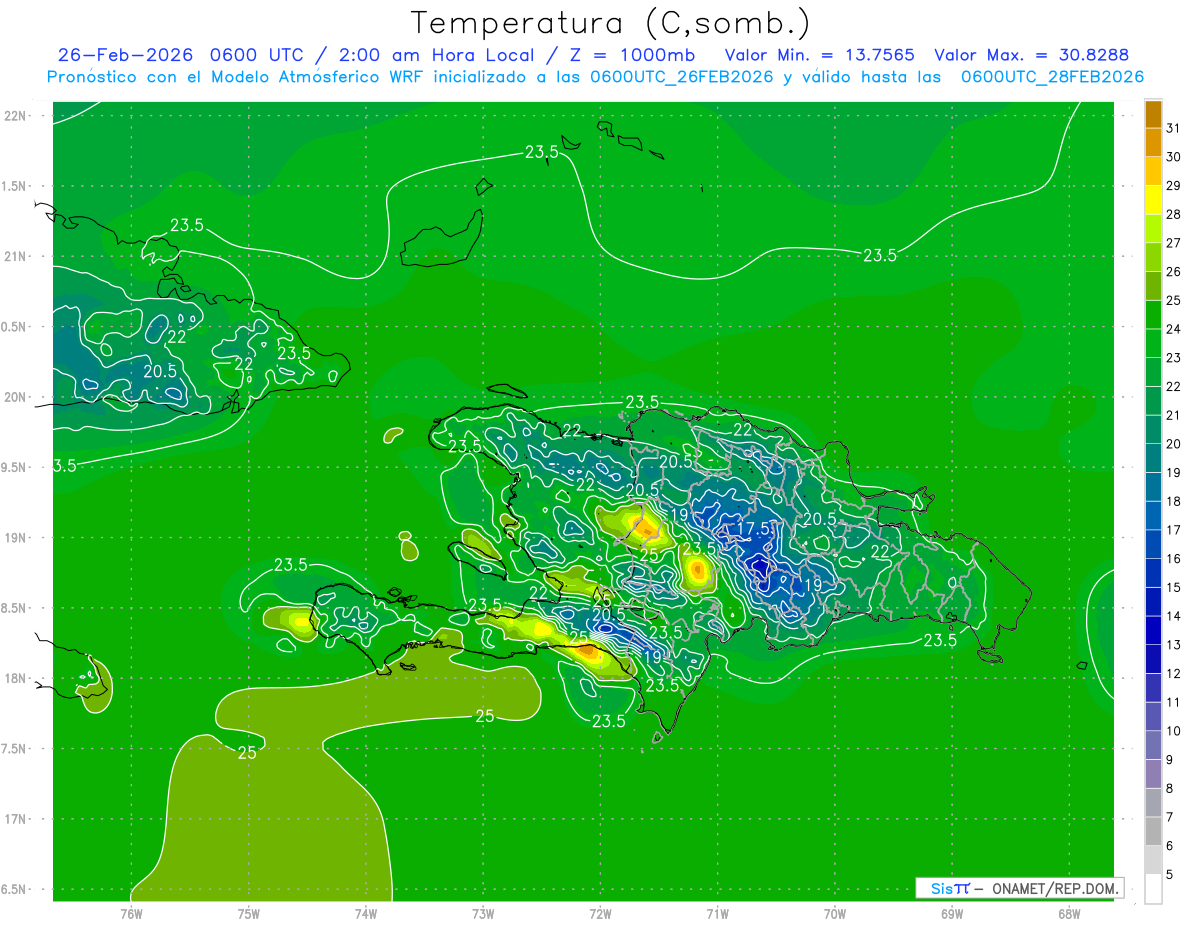Click the 68W longitude axis label
This screenshot has height=927, width=1200.
click(x=1068, y=914)
